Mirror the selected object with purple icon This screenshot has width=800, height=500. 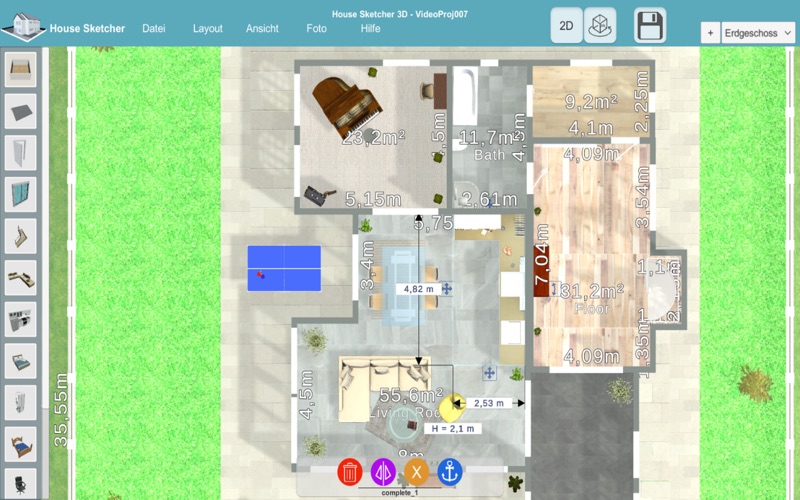point(383,472)
